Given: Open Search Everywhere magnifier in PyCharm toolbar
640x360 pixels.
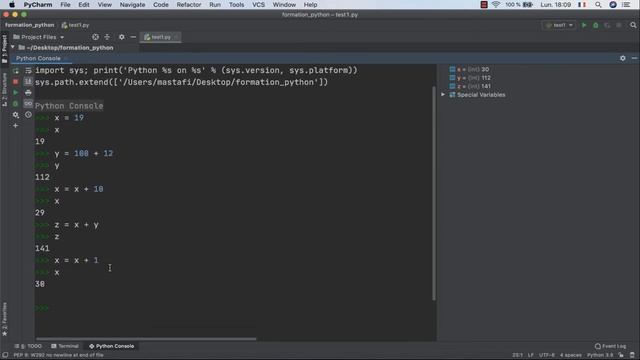Looking at the screenshot, I should [x=633, y=25].
